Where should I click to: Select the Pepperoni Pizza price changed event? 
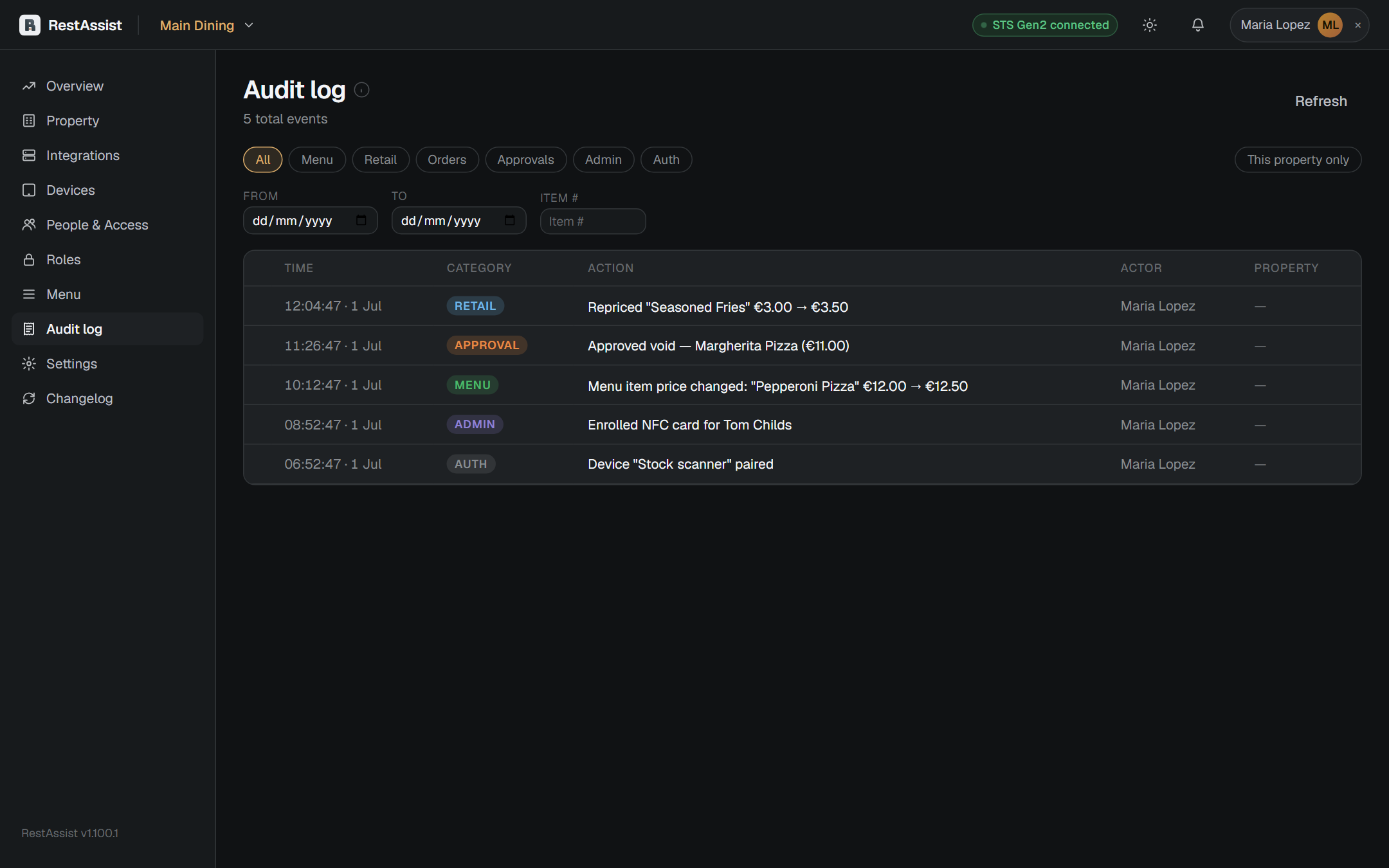[x=802, y=385]
